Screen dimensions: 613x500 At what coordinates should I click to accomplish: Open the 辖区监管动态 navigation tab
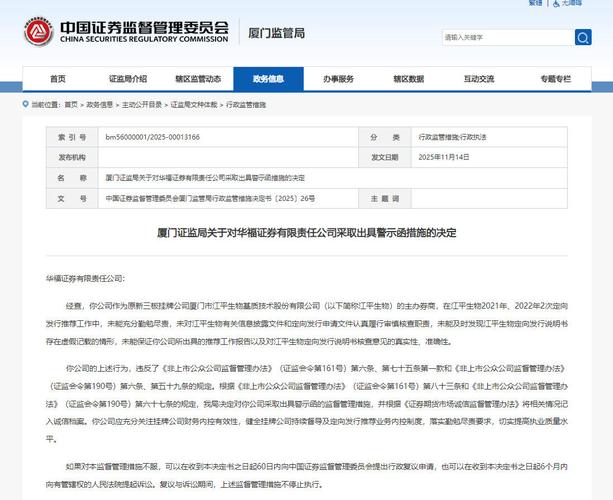click(x=198, y=79)
